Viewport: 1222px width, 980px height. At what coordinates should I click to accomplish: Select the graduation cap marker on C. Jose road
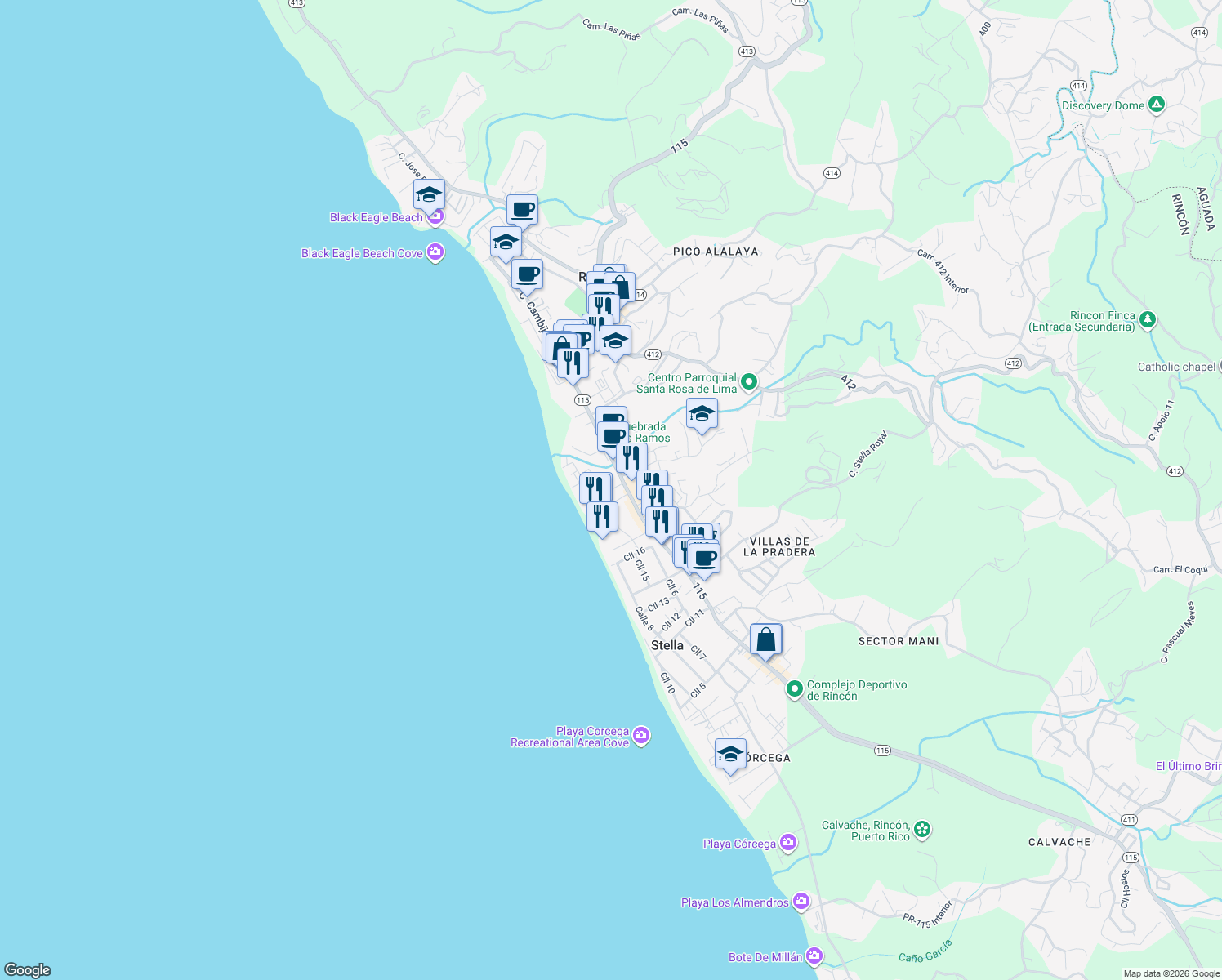pyautogui.click(x=427, y=194)
